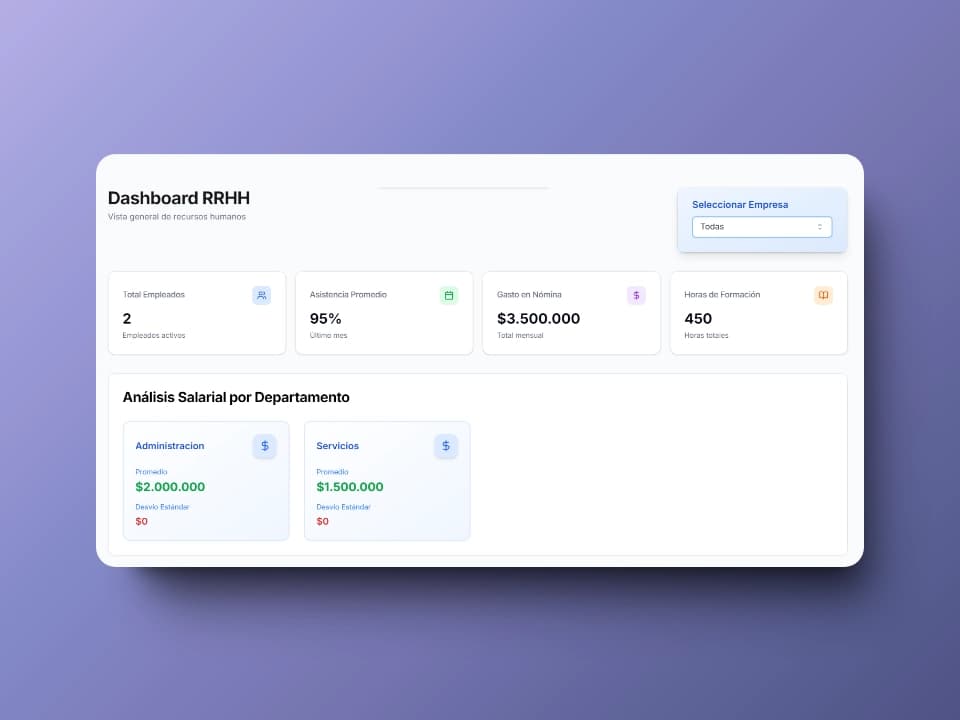Open the Análisis Salarial por Departamento section
The width and height of the screenshot is (960, 720).
pyautogui.click(x=236, y=397)
